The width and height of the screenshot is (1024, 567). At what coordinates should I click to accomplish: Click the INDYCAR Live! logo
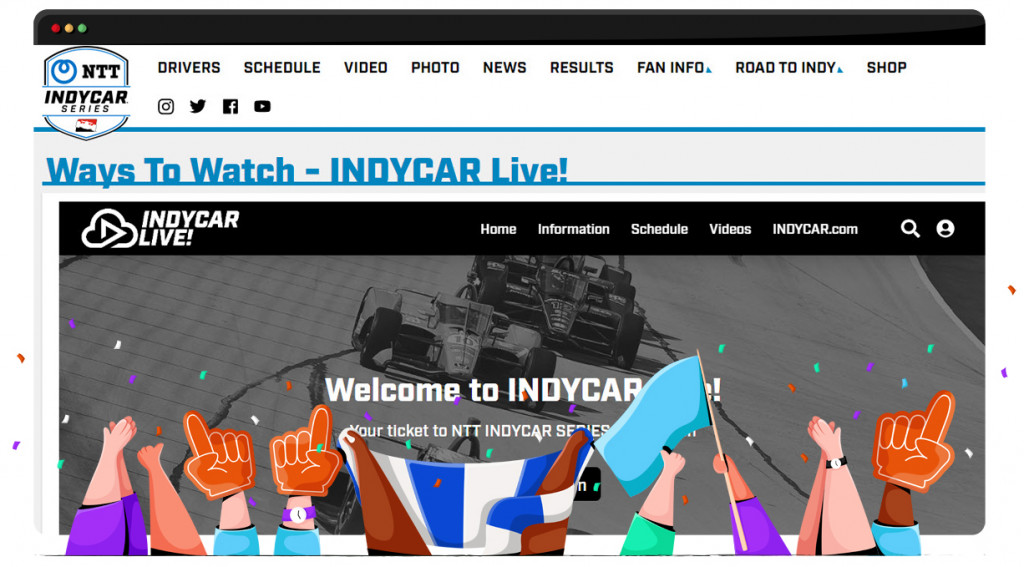coord(160,229)
